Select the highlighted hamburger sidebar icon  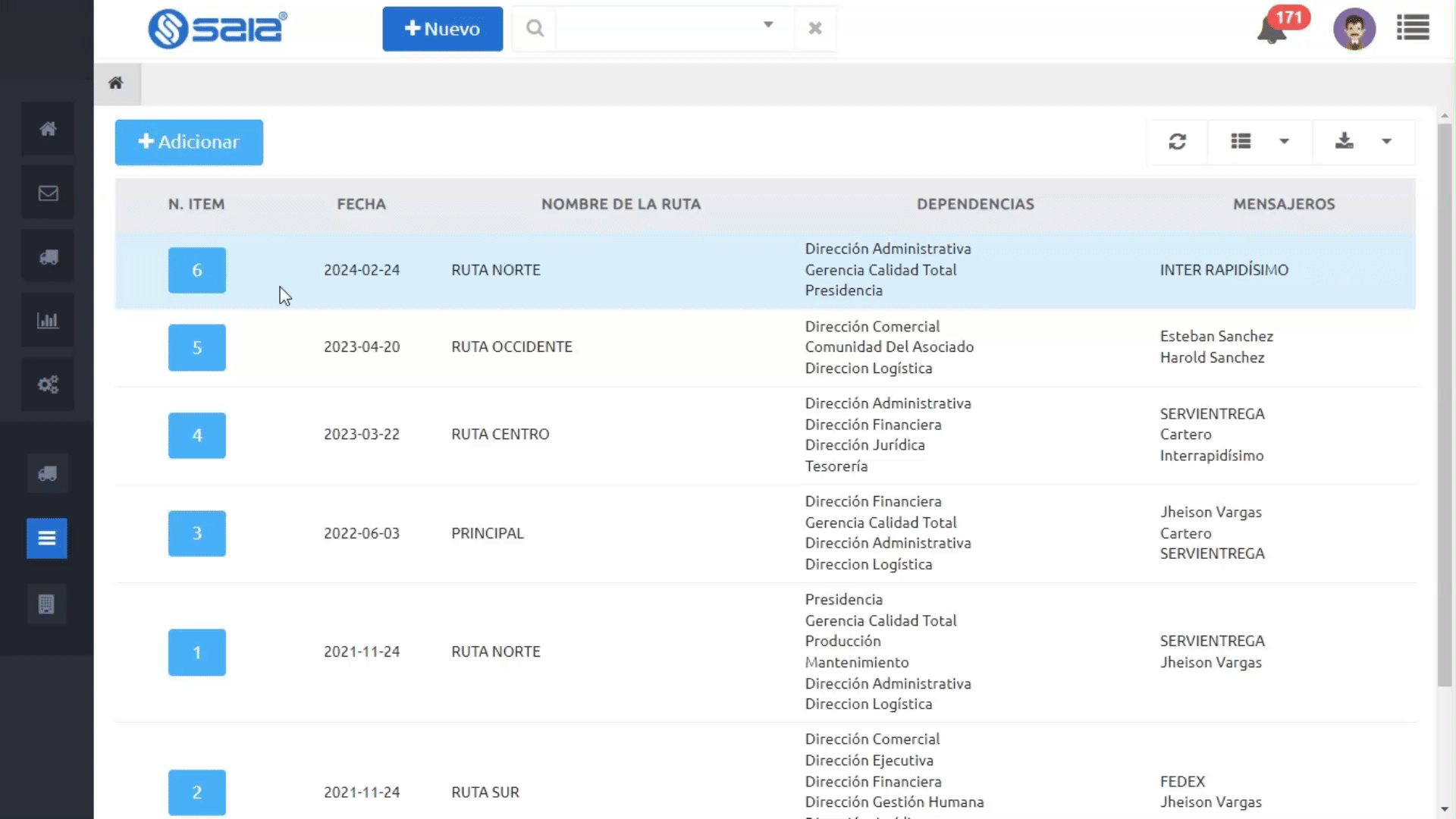click(x=46, y=538)
